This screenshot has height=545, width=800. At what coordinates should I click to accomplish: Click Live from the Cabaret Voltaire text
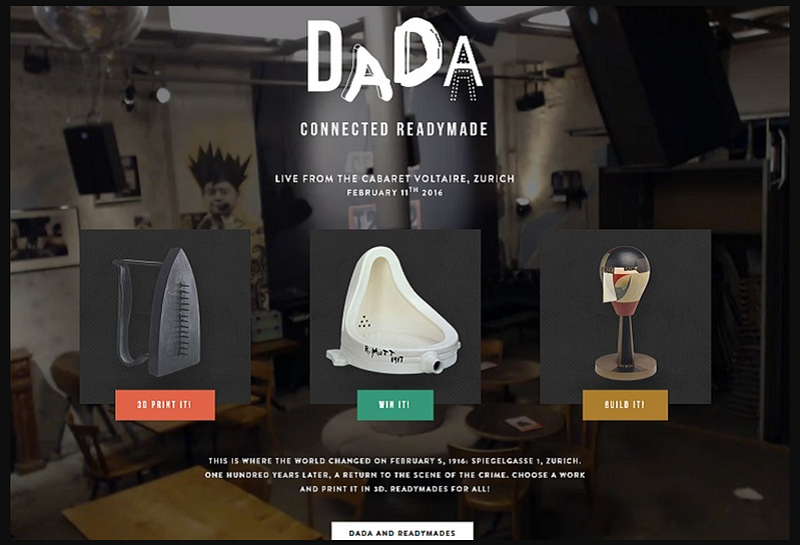click(395, 179)
